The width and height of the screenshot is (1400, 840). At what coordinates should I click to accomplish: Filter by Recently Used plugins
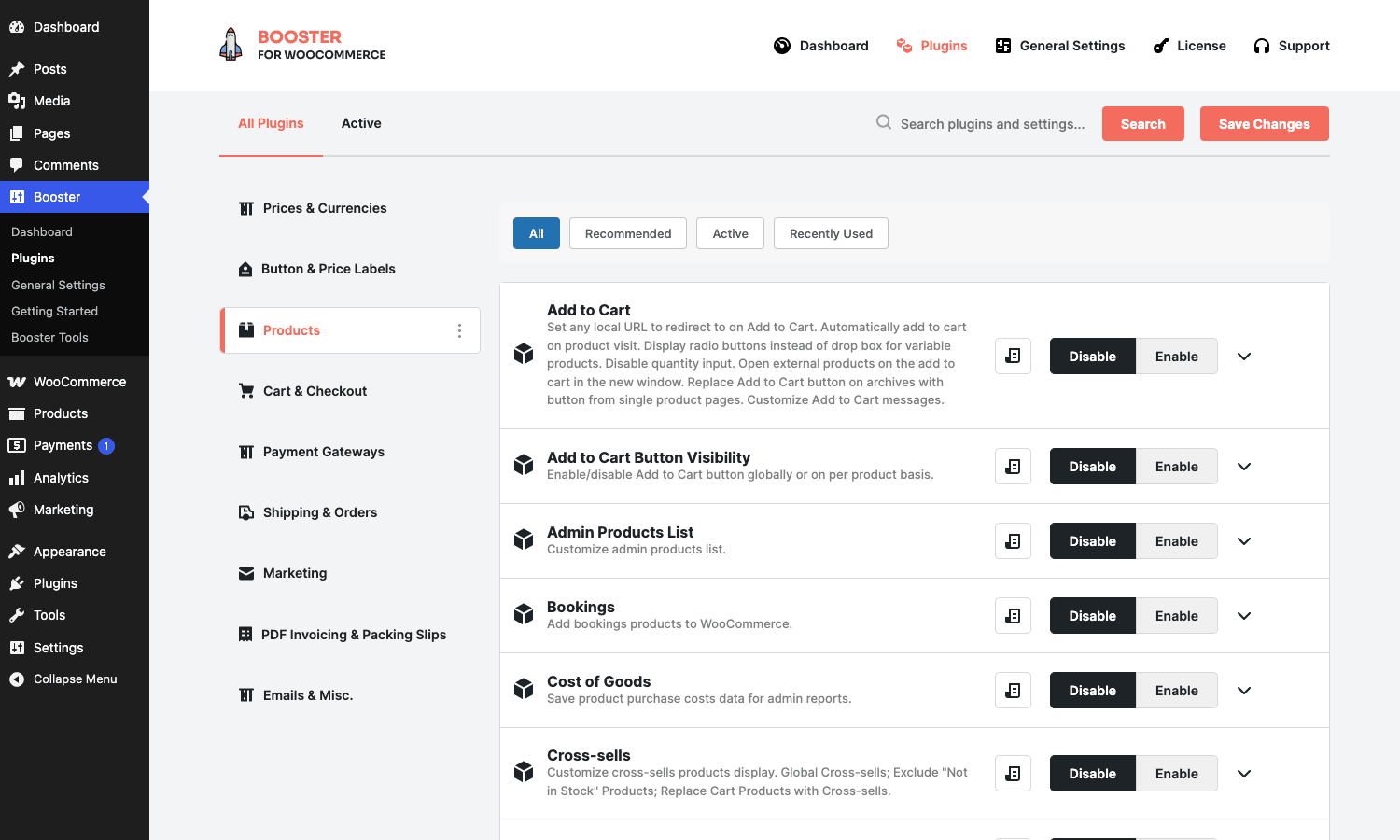click(x=831, y=233)
